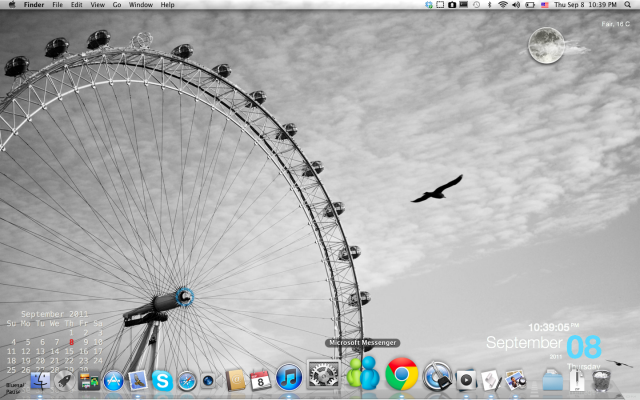Open the Bluetooth status menu
The height and width of the screenshot is (400, 640).
coord(489,5)
